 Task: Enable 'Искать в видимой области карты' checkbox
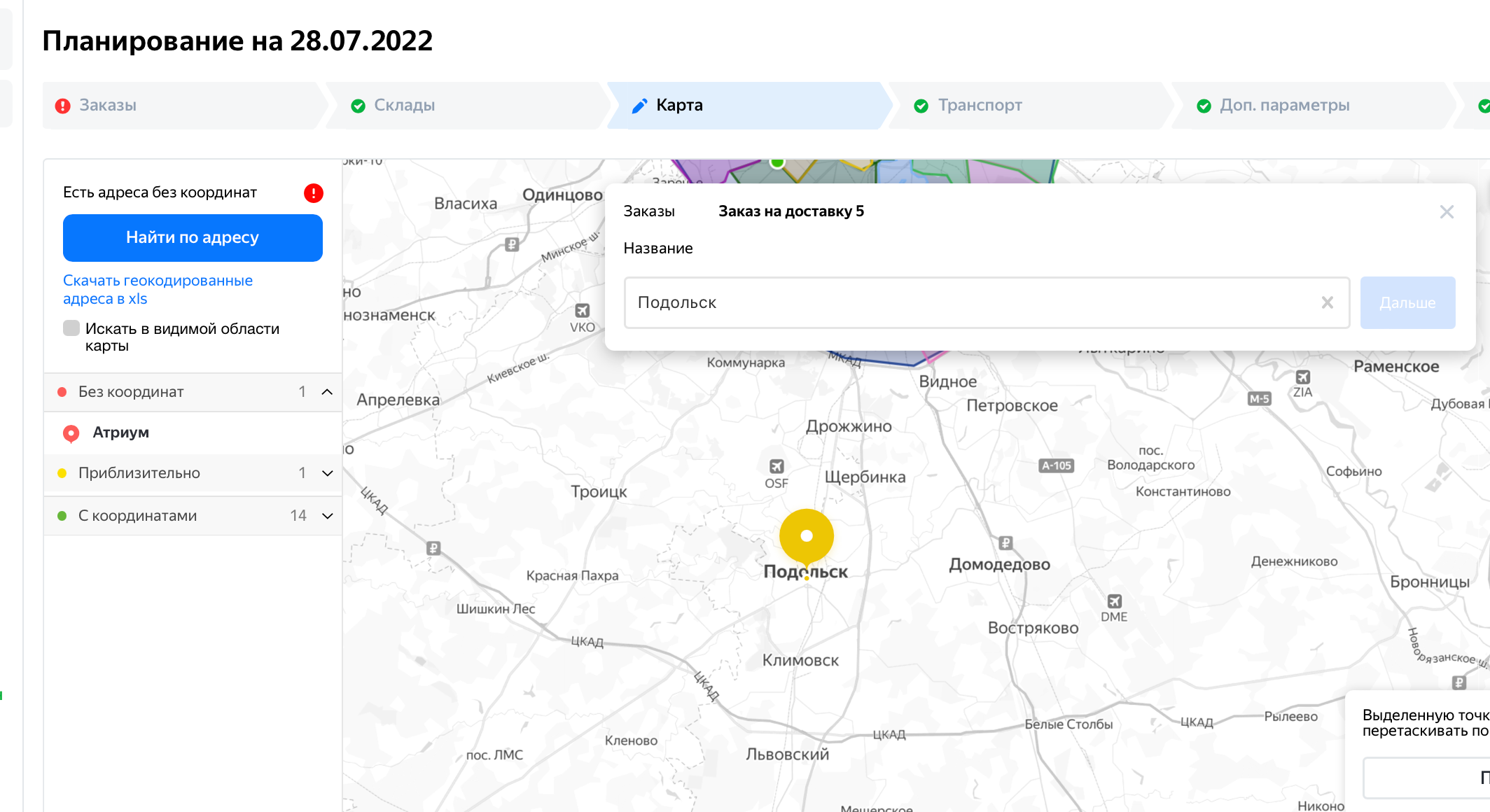(71, 328)
